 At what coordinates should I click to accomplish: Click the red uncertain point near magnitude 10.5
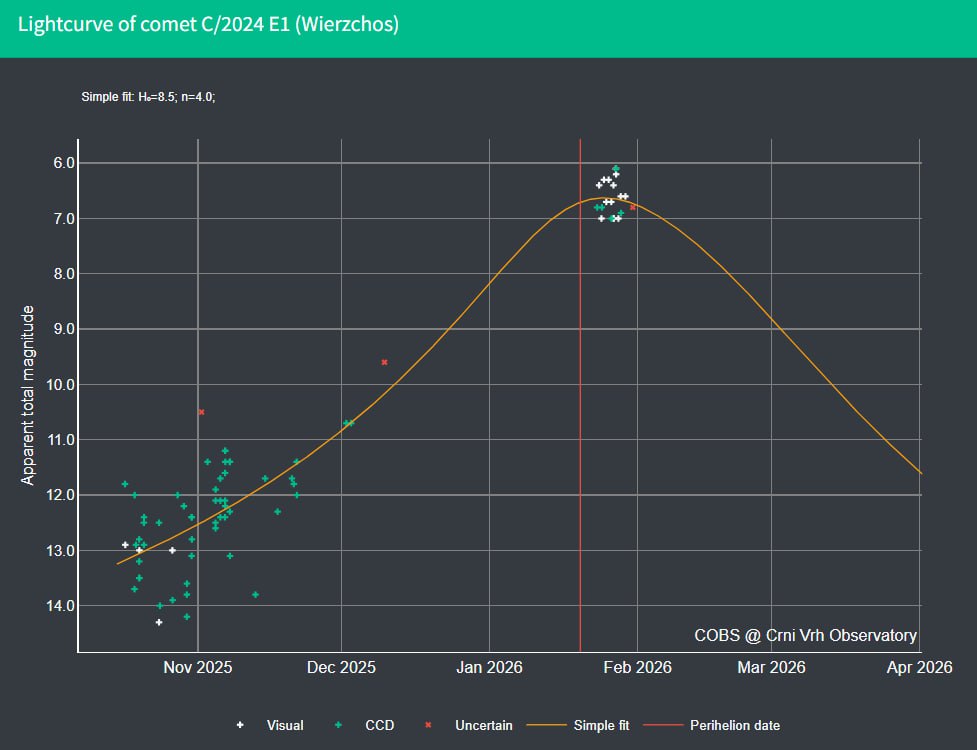(x=201, y=412)
